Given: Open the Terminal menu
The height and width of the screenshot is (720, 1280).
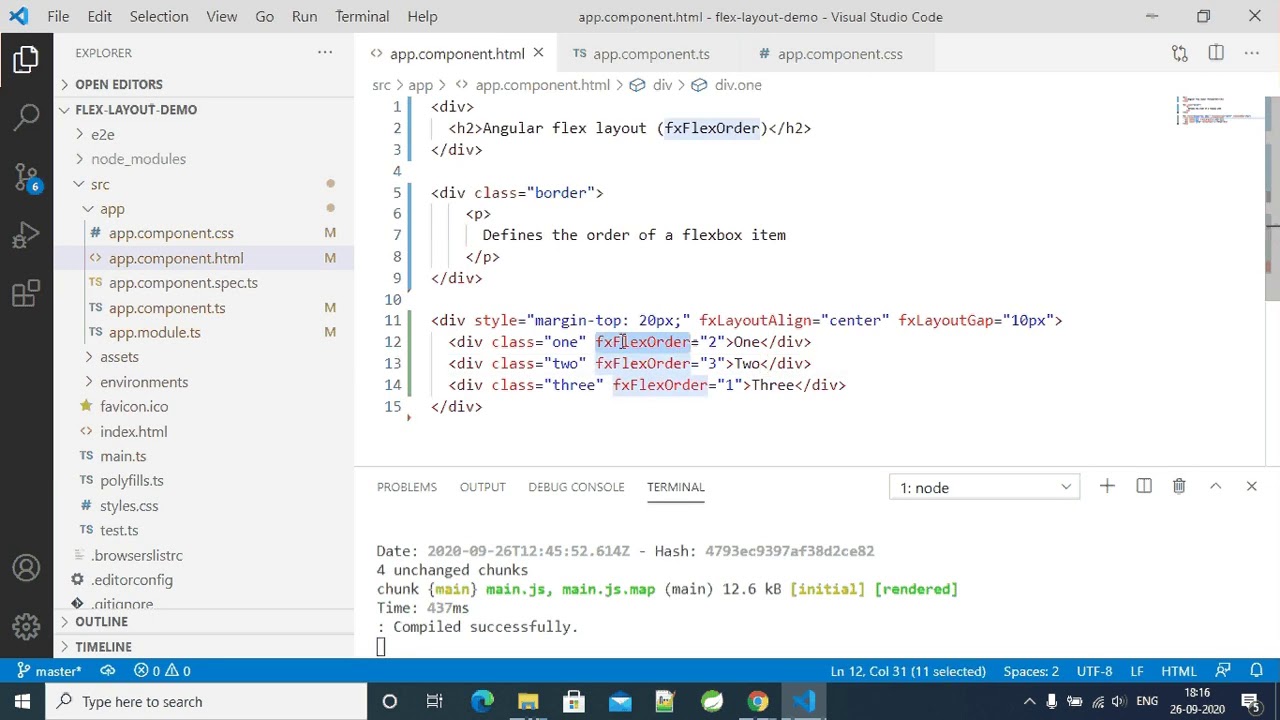Looking at the screenshot, I should click(x=362, y=16).
